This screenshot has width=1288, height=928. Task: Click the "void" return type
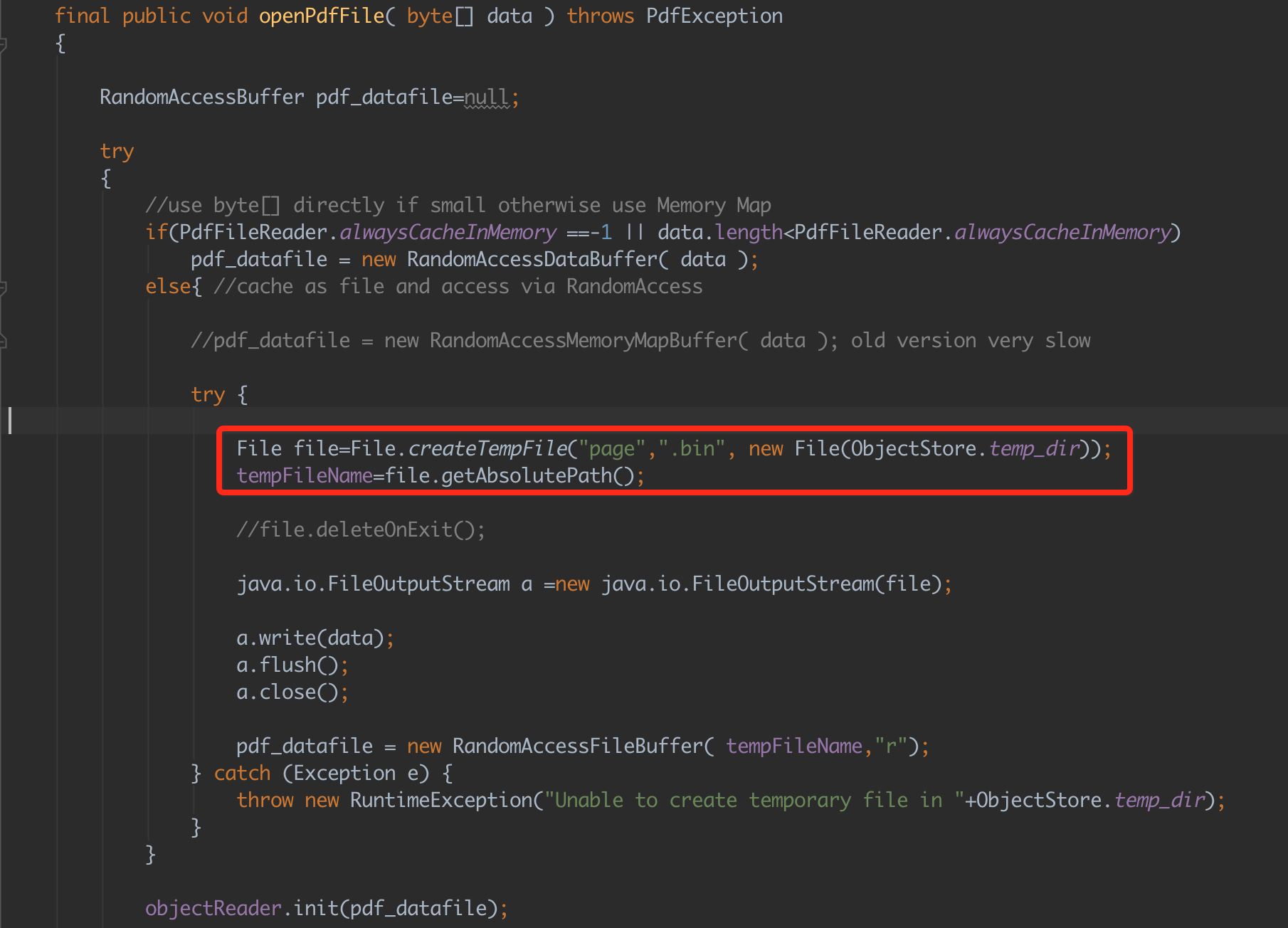point(225,16)
